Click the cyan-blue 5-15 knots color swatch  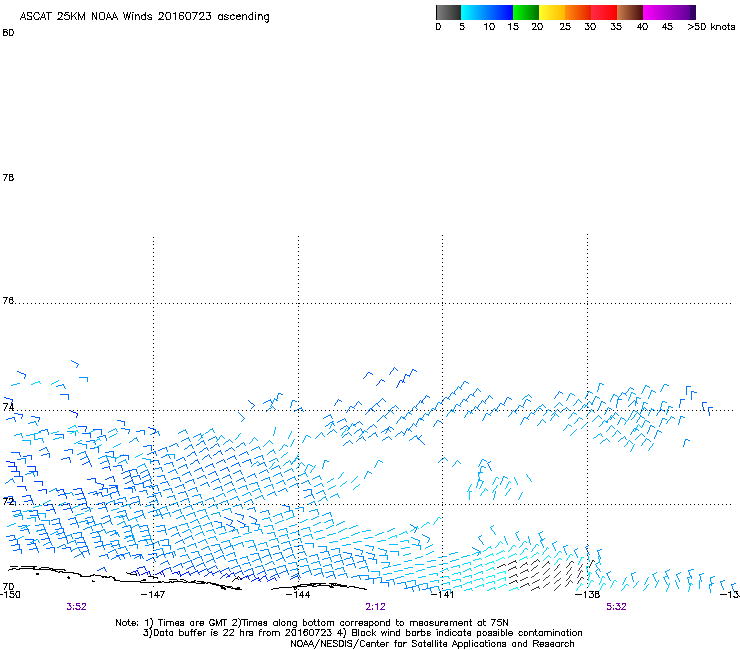487,12
